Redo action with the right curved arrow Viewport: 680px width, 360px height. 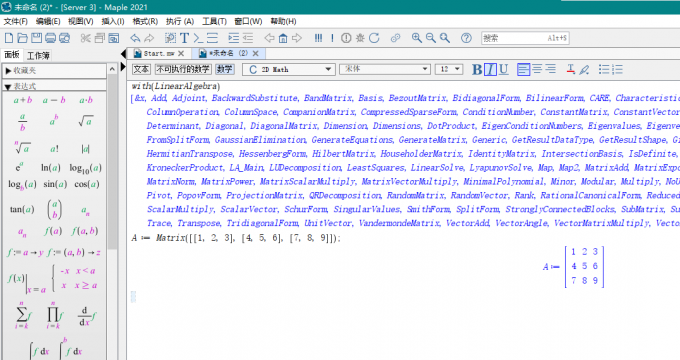pyautogui.click(x=149, y=38)
